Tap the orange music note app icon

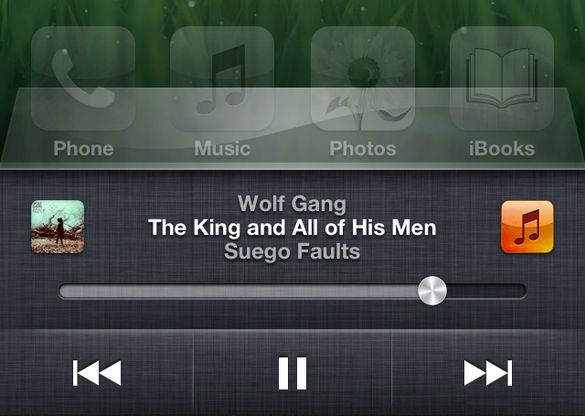(527, 227)
